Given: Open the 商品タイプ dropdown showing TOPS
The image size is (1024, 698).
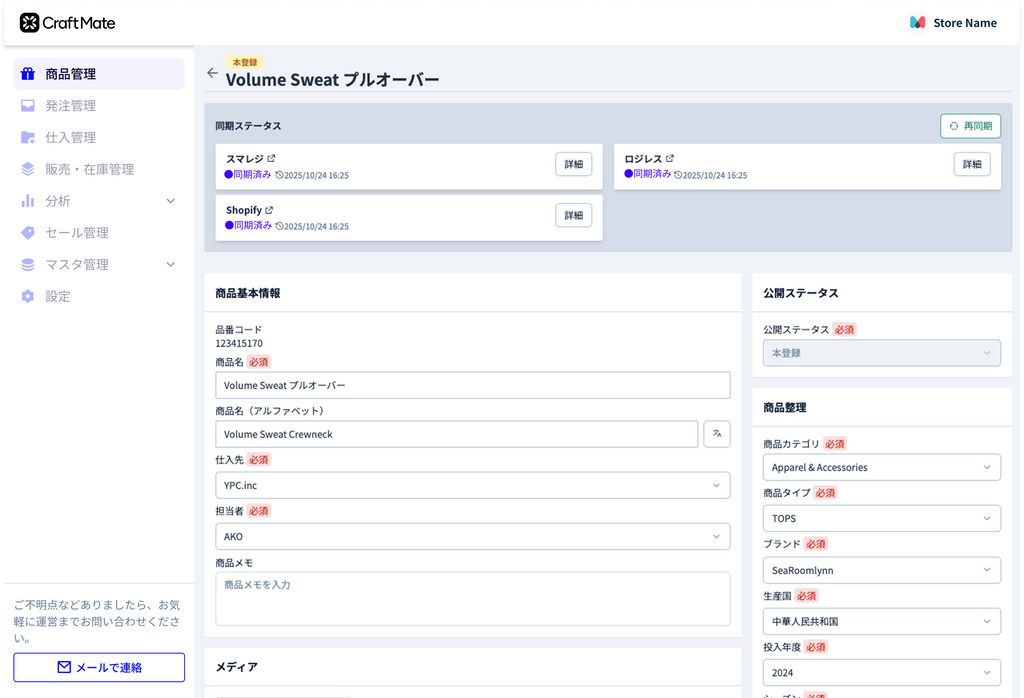Looking at the screenshot, I should point(880,519).
